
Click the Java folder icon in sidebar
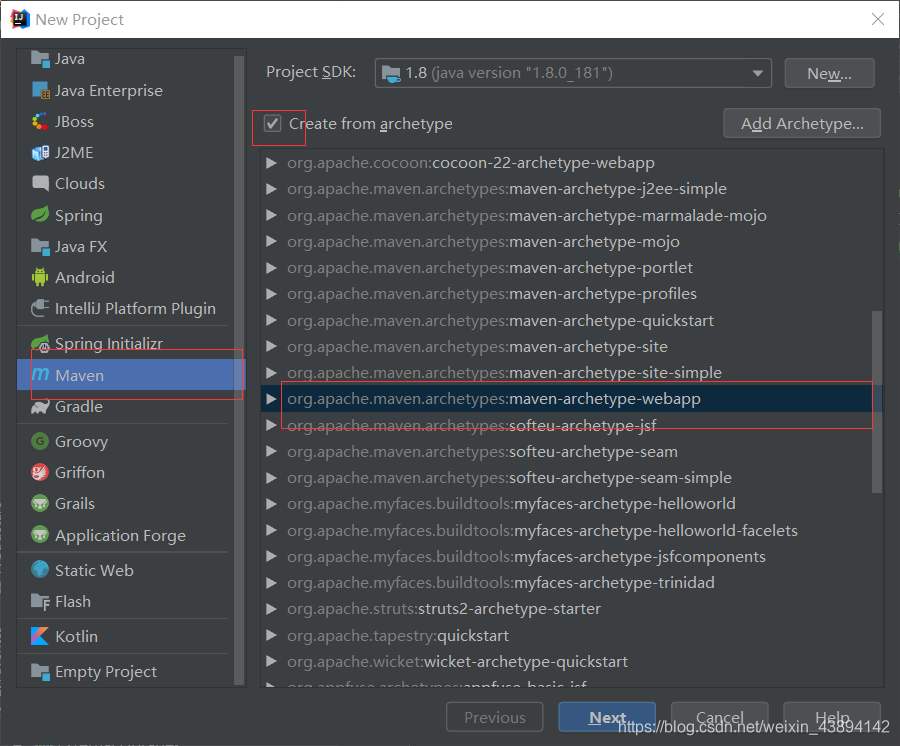(x=40, y=59)
